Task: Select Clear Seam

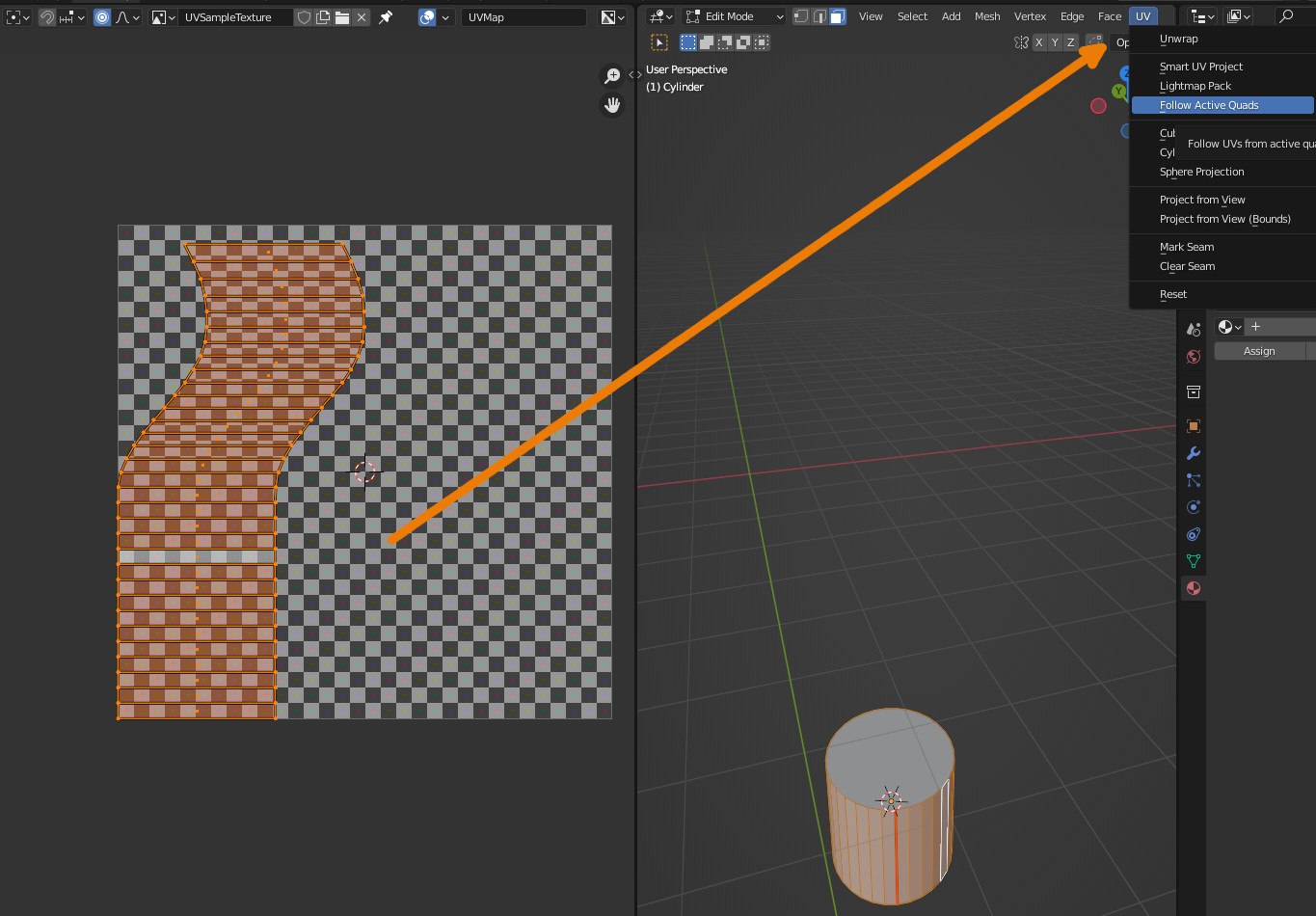Action: [1222, 266]
